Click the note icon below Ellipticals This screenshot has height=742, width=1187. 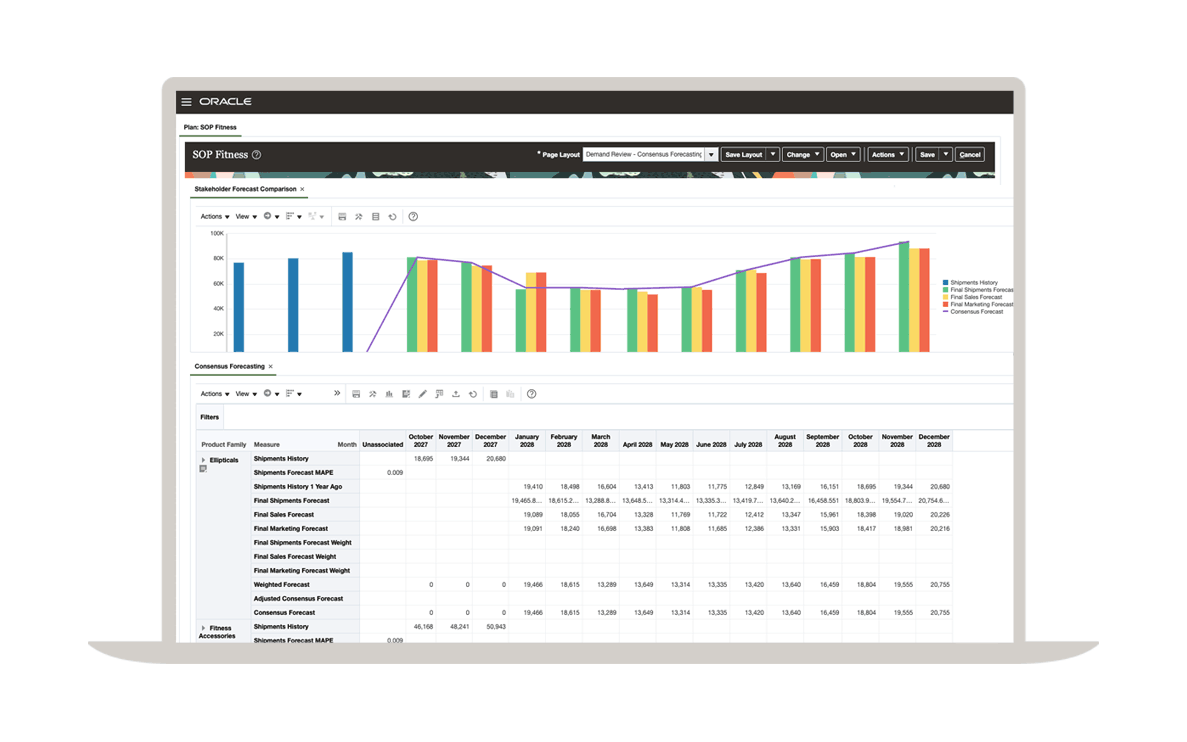203,469
